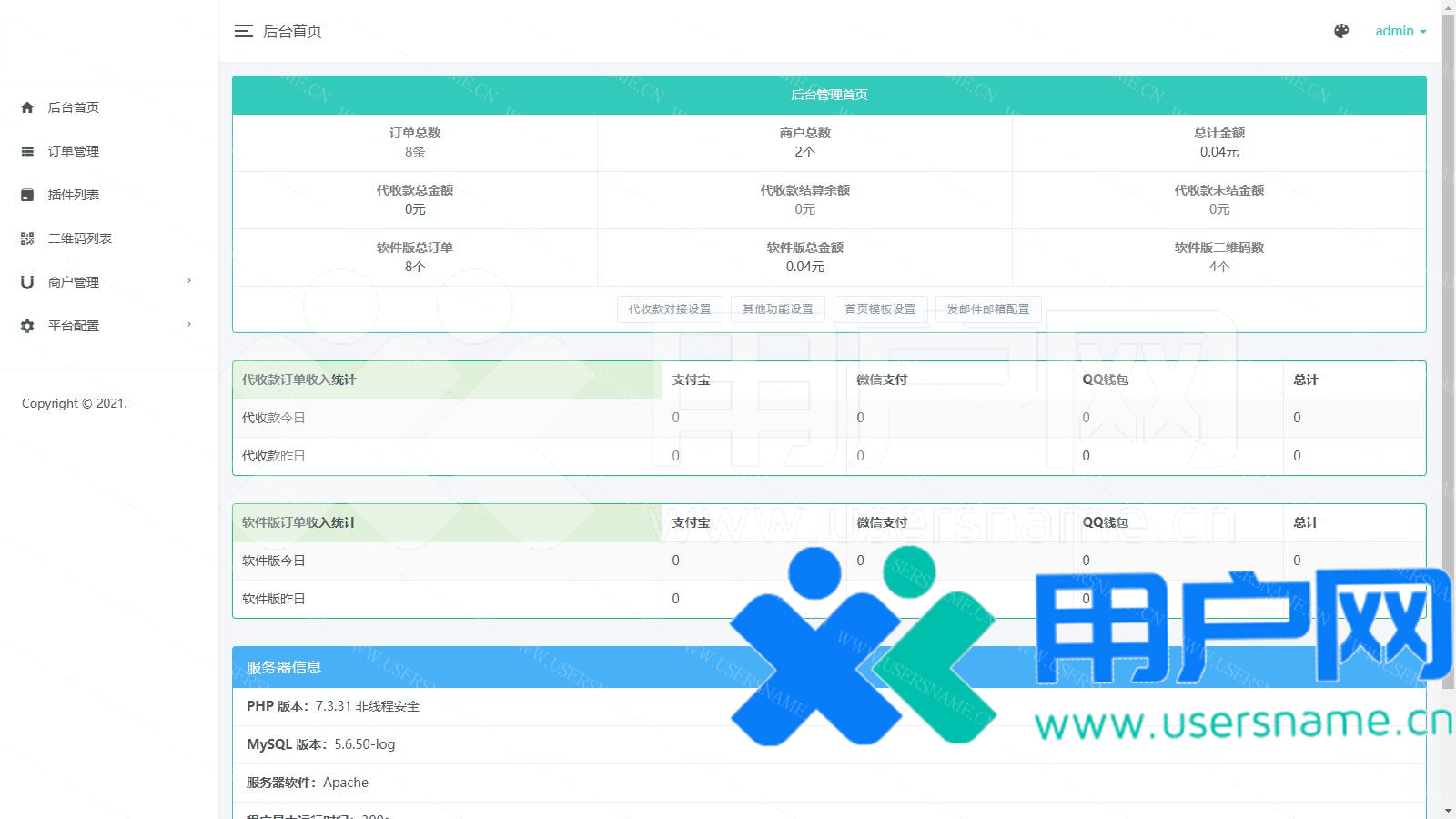Click the plugin icon for 插件列表
This screenshot has width=1456, height=819.
[27, 195]
